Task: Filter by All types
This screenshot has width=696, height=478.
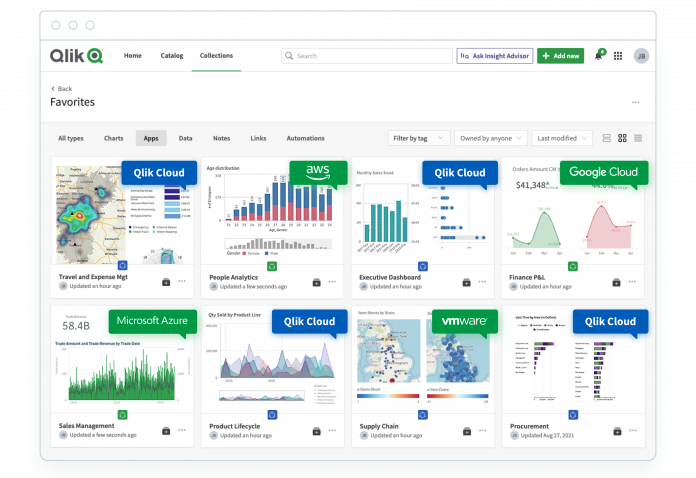Action: pyautogui.click(x=71, y=138)
